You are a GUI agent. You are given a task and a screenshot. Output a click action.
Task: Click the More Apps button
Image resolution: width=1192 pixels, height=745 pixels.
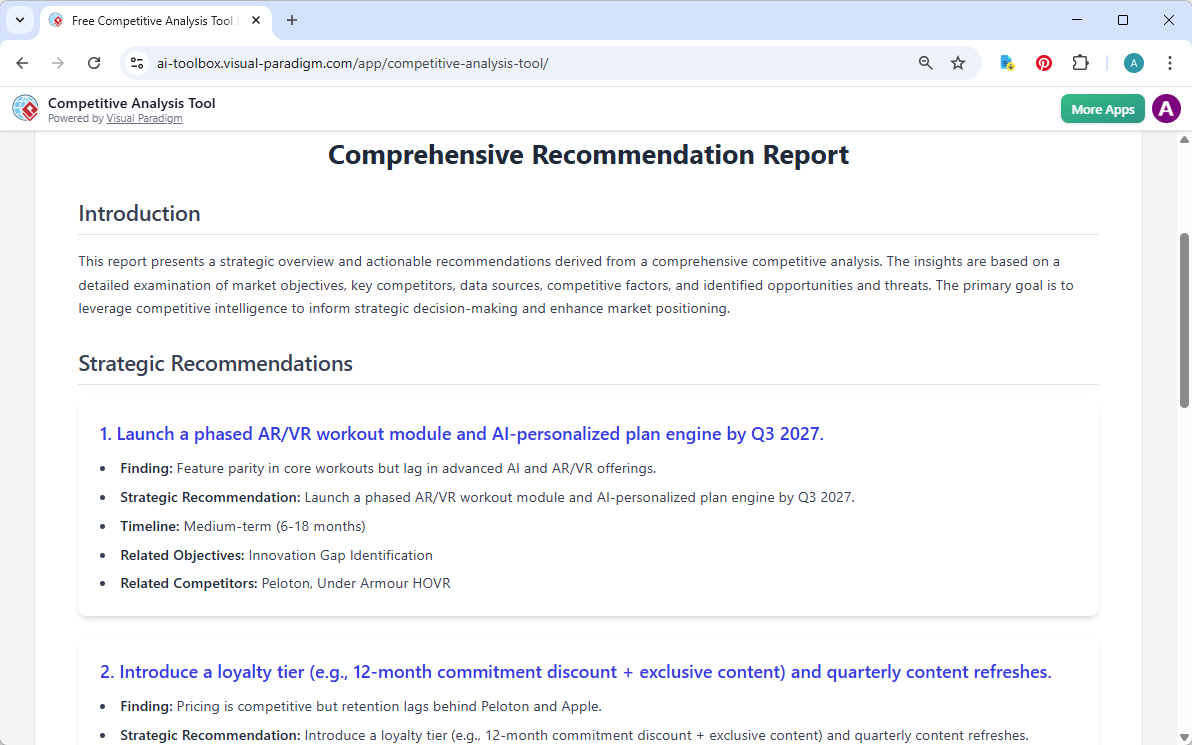pyautogui.click(x=1102, y=108)
